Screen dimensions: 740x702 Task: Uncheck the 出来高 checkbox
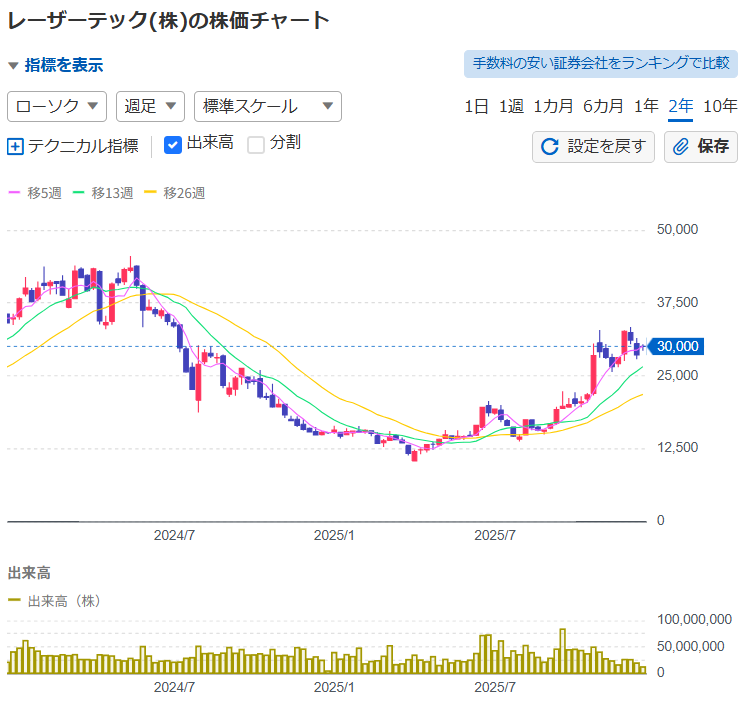point(172,144)
